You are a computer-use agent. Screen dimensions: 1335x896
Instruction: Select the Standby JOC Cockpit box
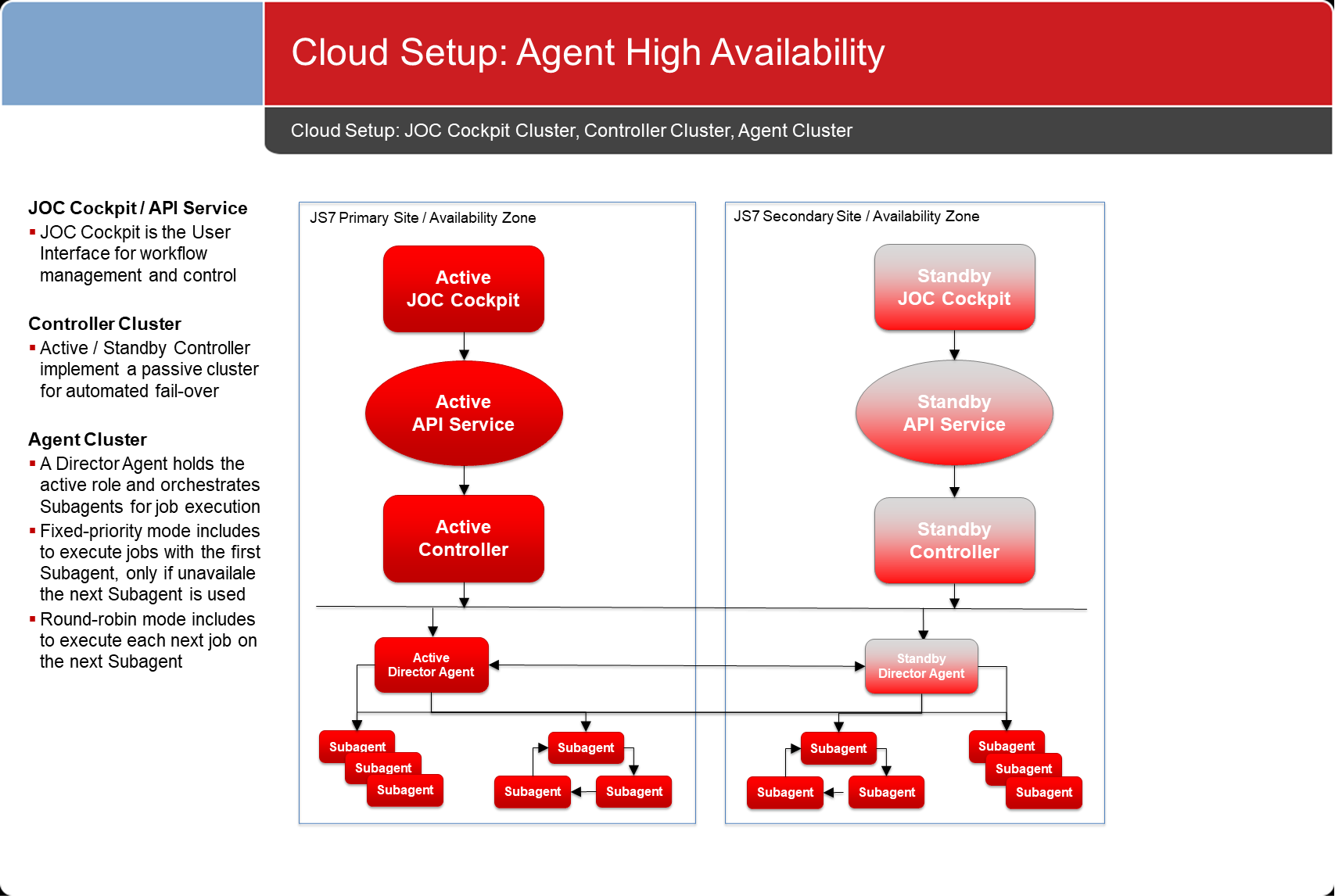point(954,288)
